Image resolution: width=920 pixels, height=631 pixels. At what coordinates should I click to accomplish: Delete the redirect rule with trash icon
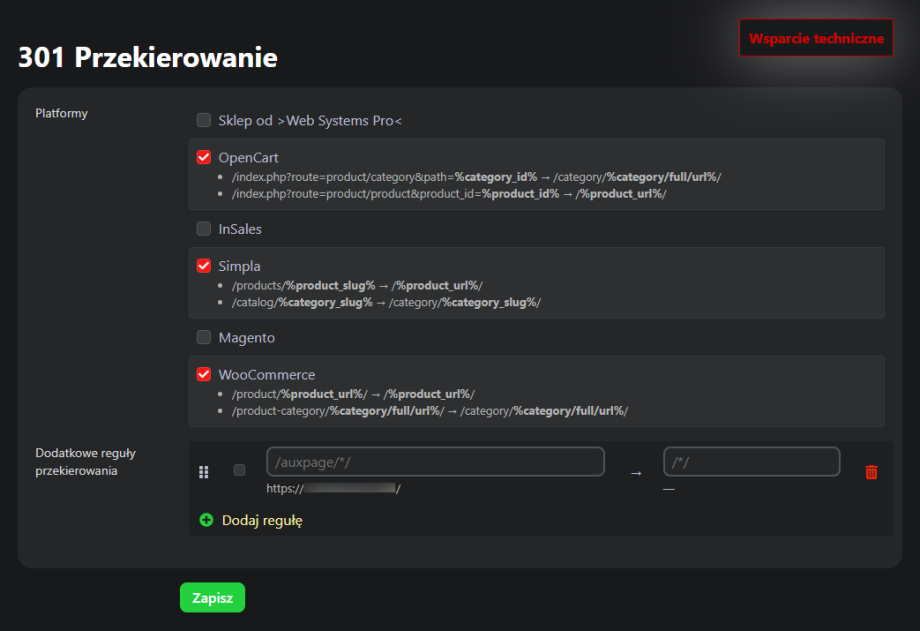tap(871, 472)
